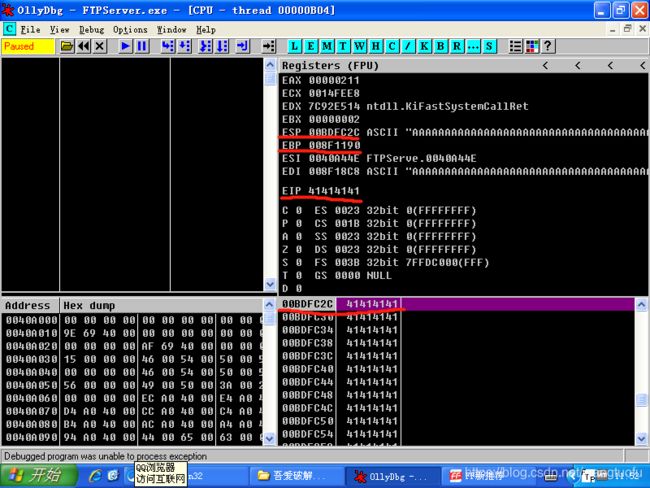Open the Debug menu
Viewport: 650px width, 488px height.
click(92, 29)
